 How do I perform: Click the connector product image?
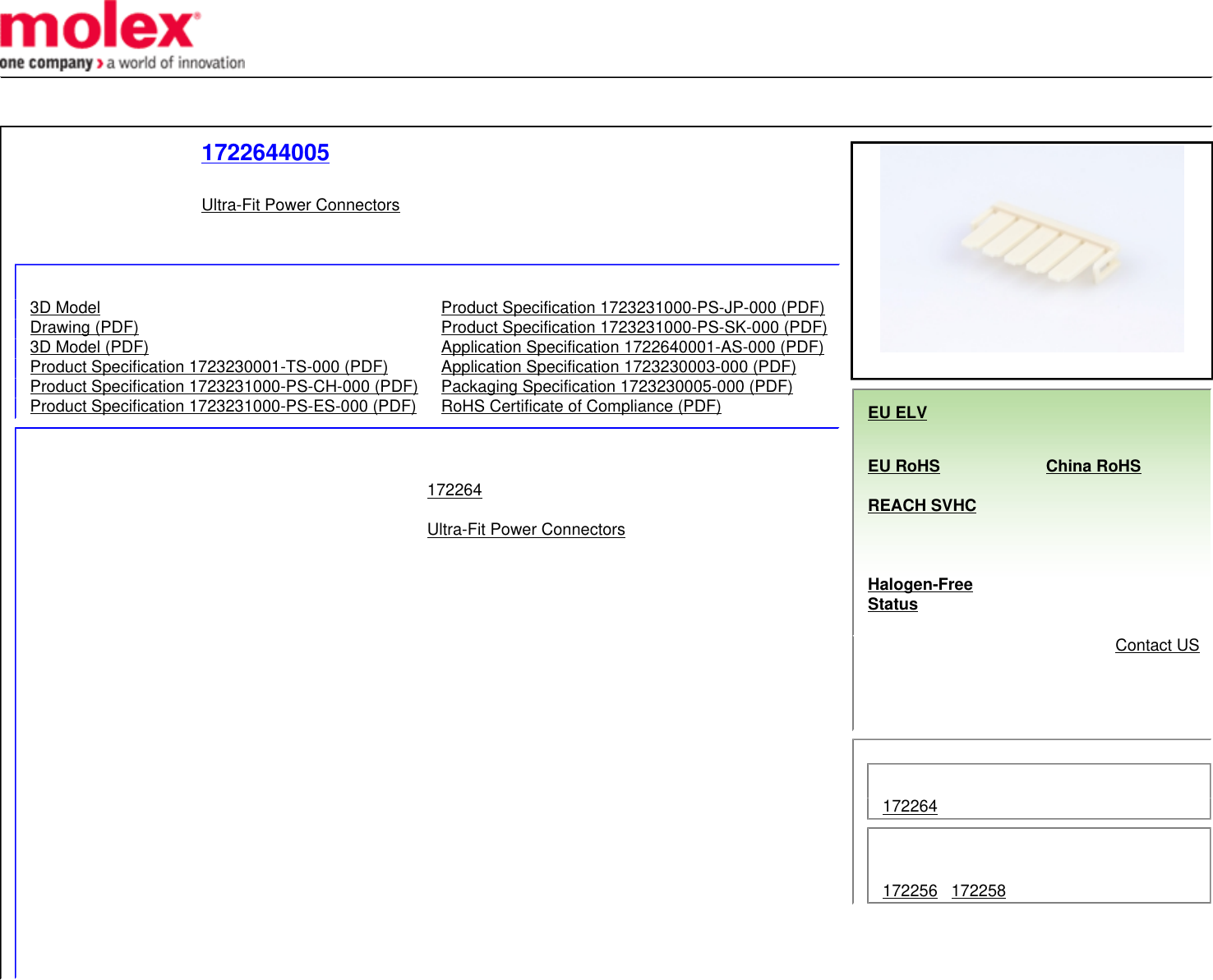click(1031, 250)
